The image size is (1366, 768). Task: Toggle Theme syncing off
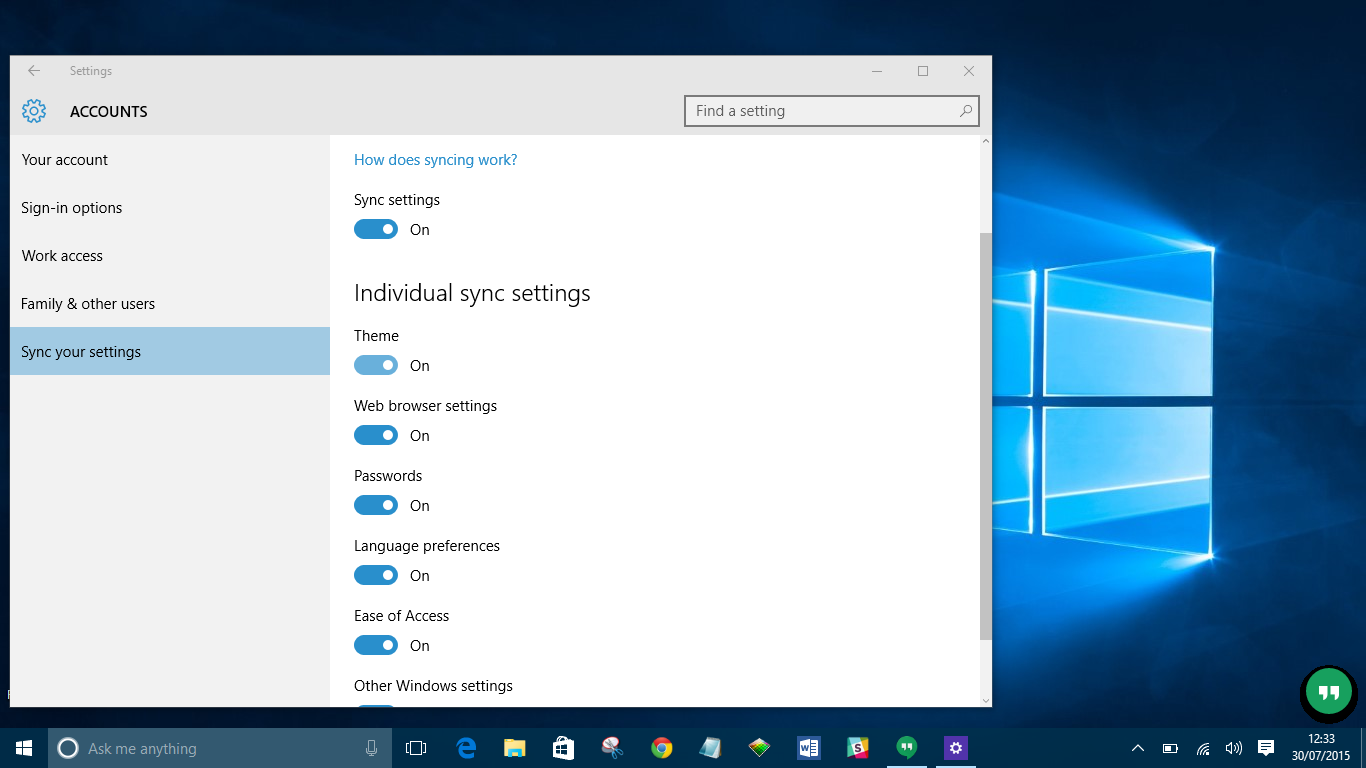(x=376, y=365)
